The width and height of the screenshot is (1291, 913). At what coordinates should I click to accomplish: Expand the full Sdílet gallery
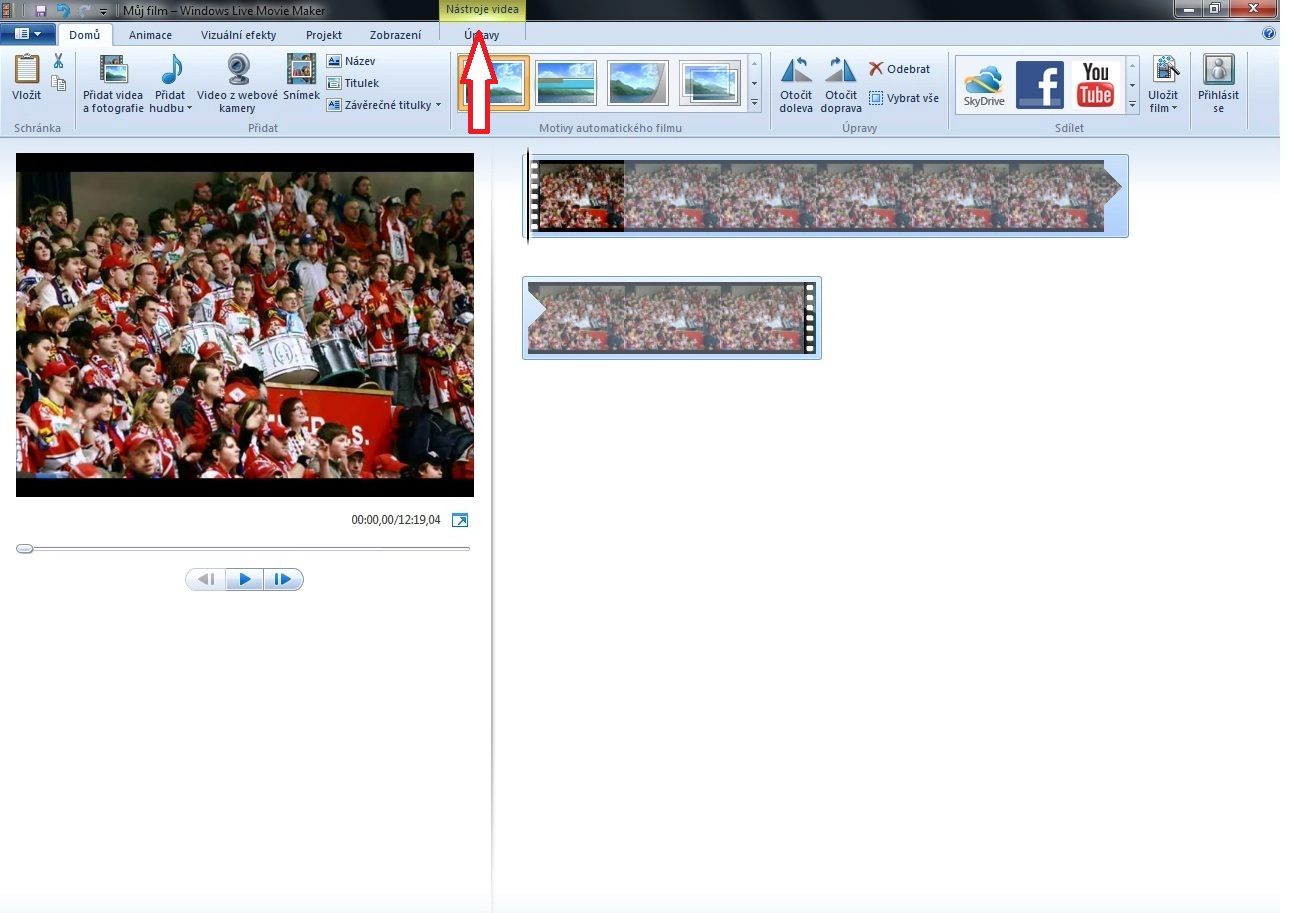[x=1133, y=103]
